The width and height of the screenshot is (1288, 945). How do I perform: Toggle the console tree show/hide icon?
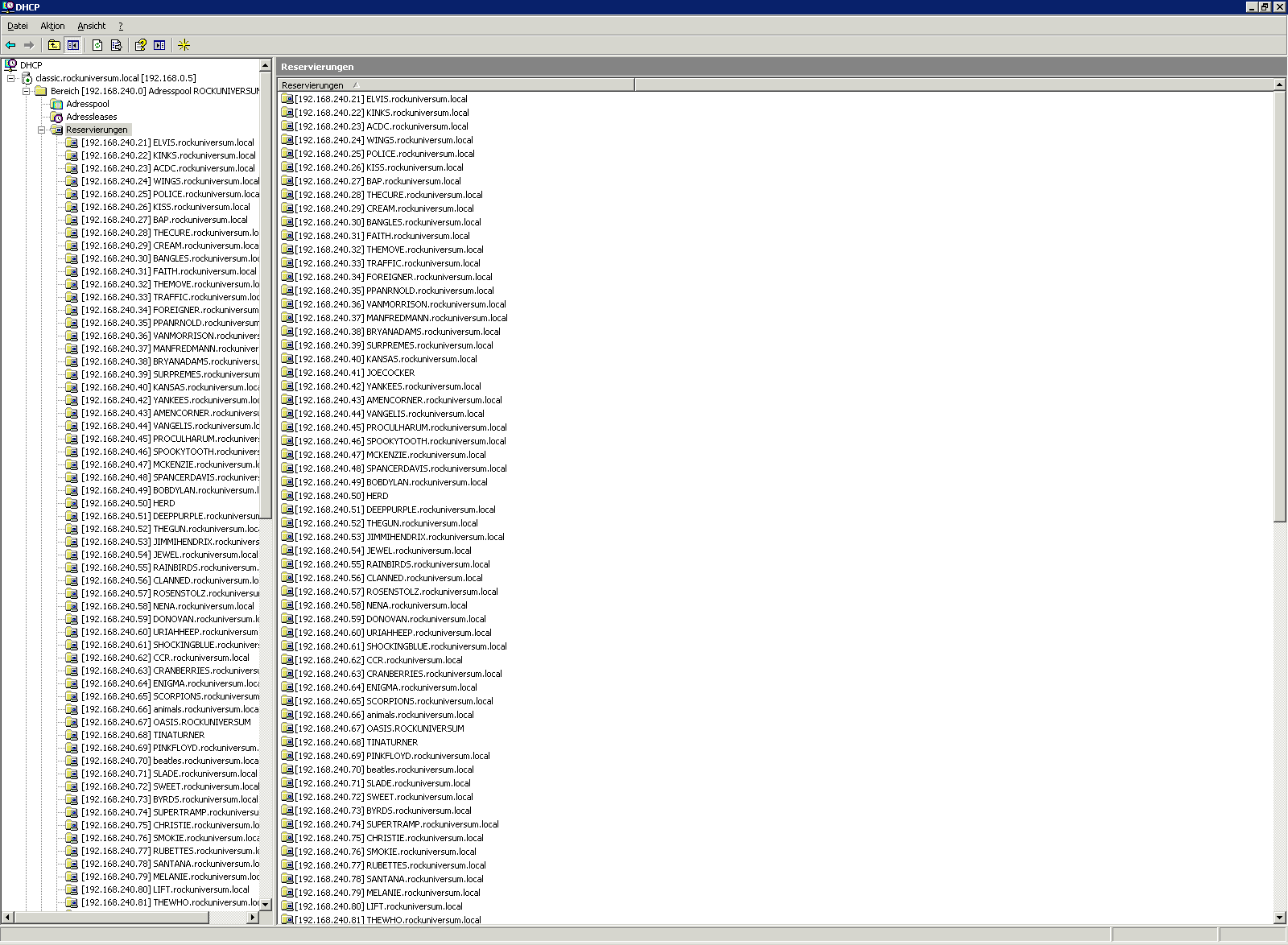[x=73, y=45]
